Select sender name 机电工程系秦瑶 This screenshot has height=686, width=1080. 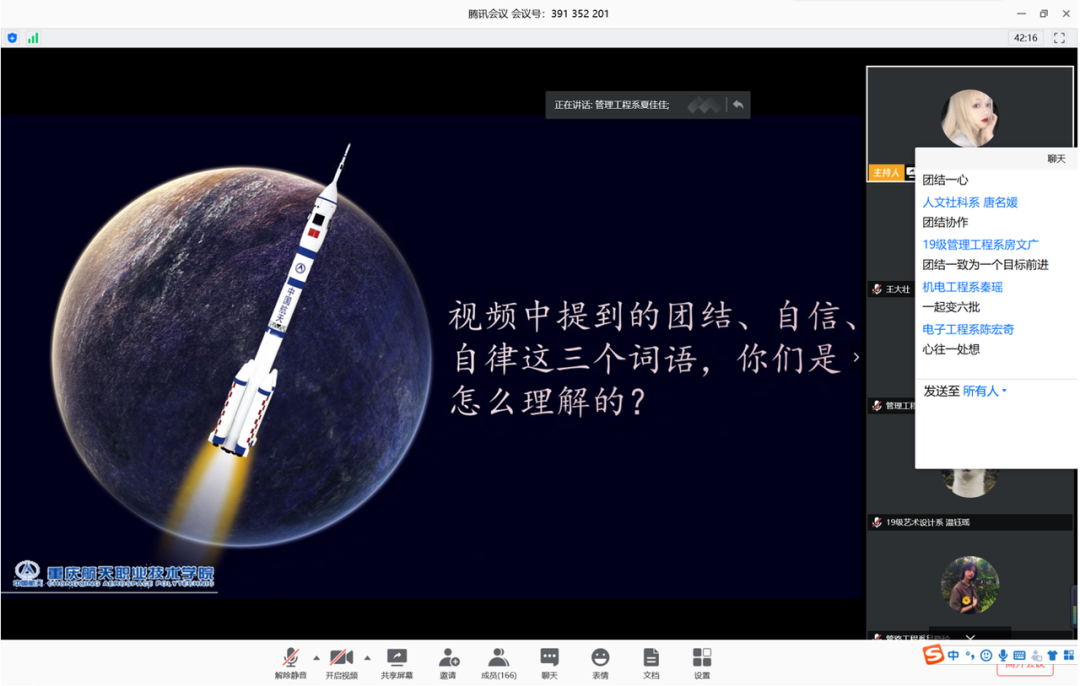point(962,287)
